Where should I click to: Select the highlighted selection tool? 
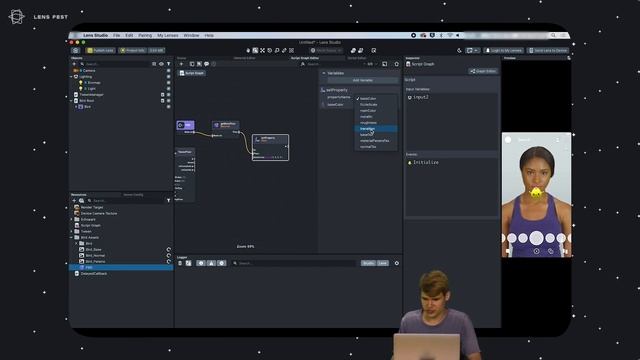255,51
